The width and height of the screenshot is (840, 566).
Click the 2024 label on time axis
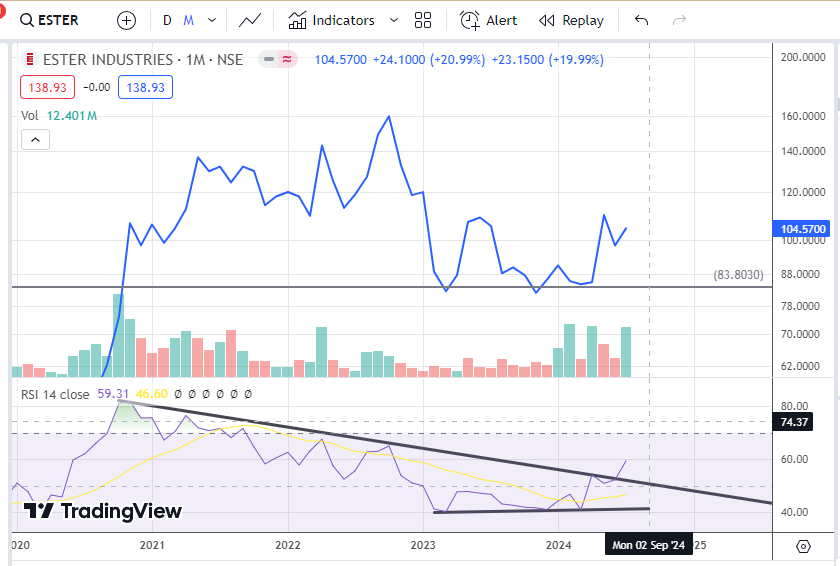(x=558, y=545)
